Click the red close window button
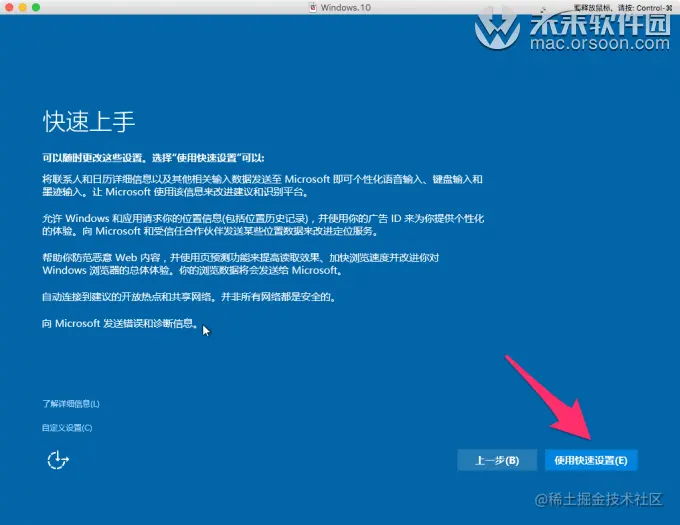Viewport: 680px width, 525px height. (x=9, y=7)
